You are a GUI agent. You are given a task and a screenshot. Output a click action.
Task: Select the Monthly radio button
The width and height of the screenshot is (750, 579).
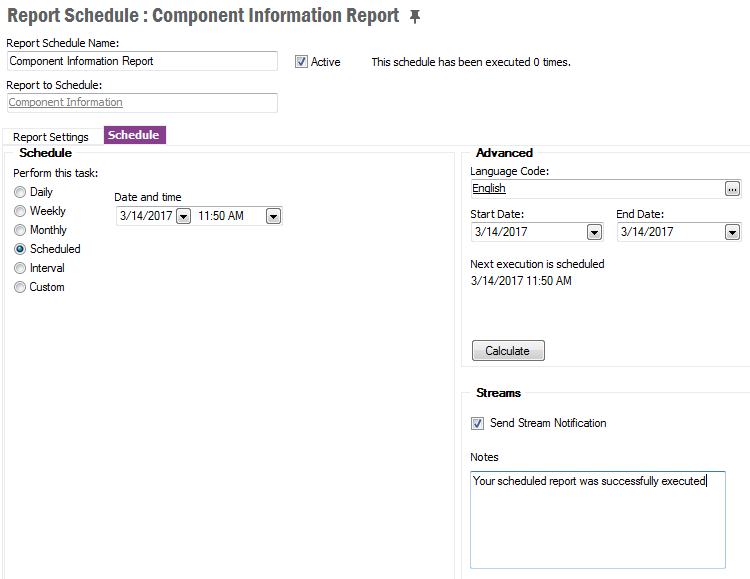click(x=20, y=230)
